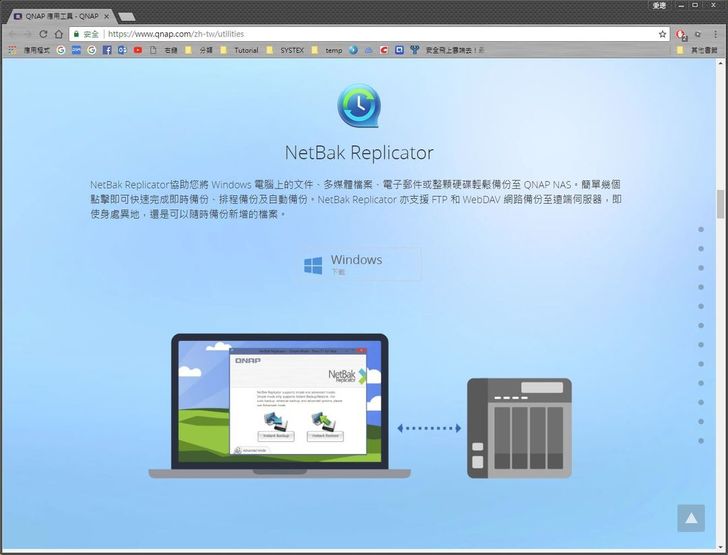Open a new tab button
Viewport: 728px width, 555px height.
coord(126,17)
